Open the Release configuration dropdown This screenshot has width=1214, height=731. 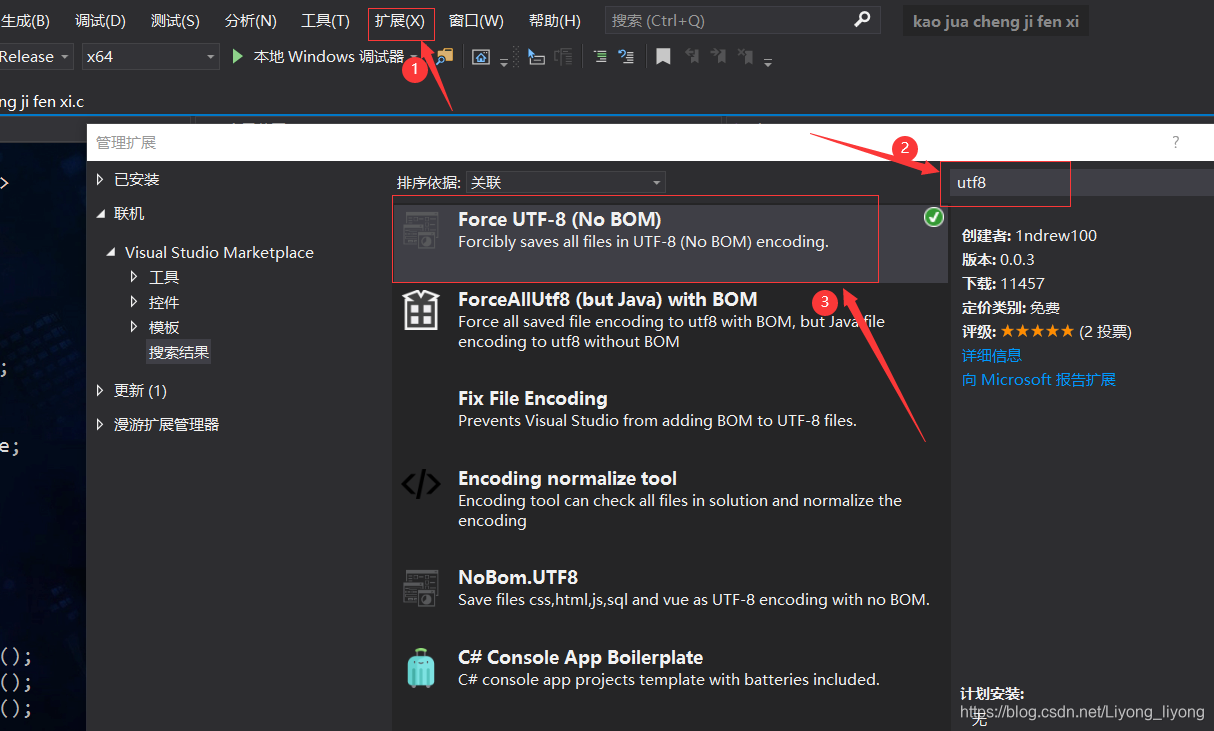(36, 57)
